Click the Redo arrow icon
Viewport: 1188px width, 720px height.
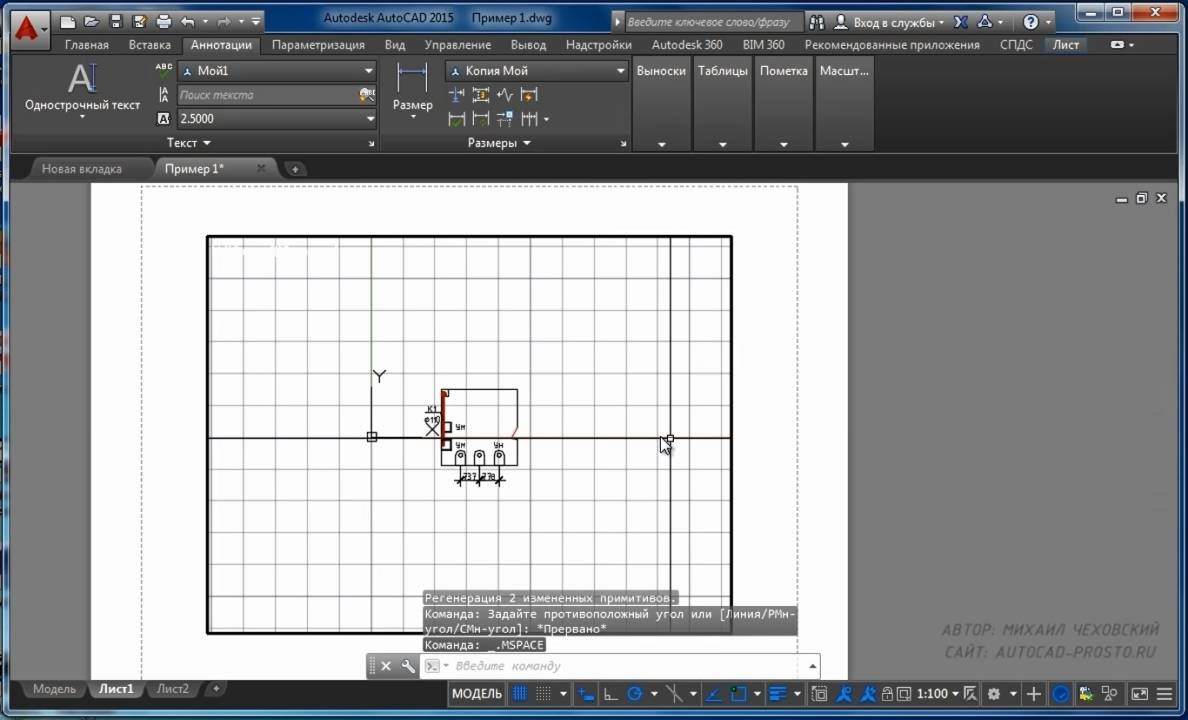[x=224, y=22]
